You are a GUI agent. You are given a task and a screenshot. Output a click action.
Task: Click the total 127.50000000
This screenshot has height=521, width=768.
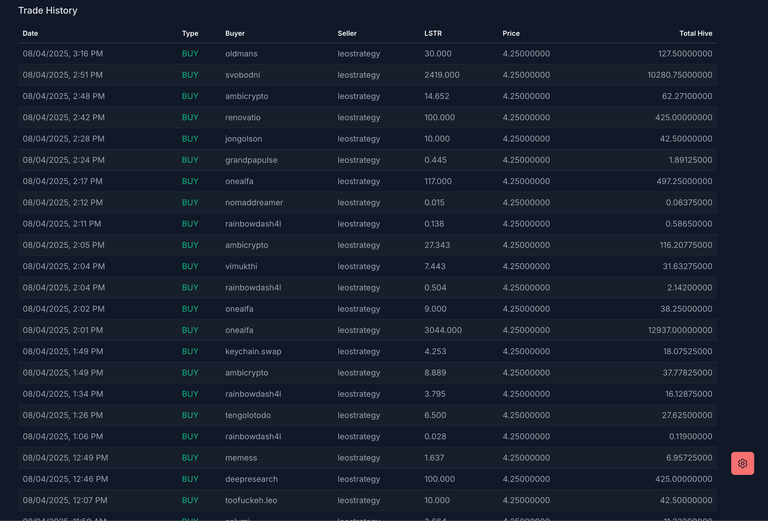pos(685,54)
